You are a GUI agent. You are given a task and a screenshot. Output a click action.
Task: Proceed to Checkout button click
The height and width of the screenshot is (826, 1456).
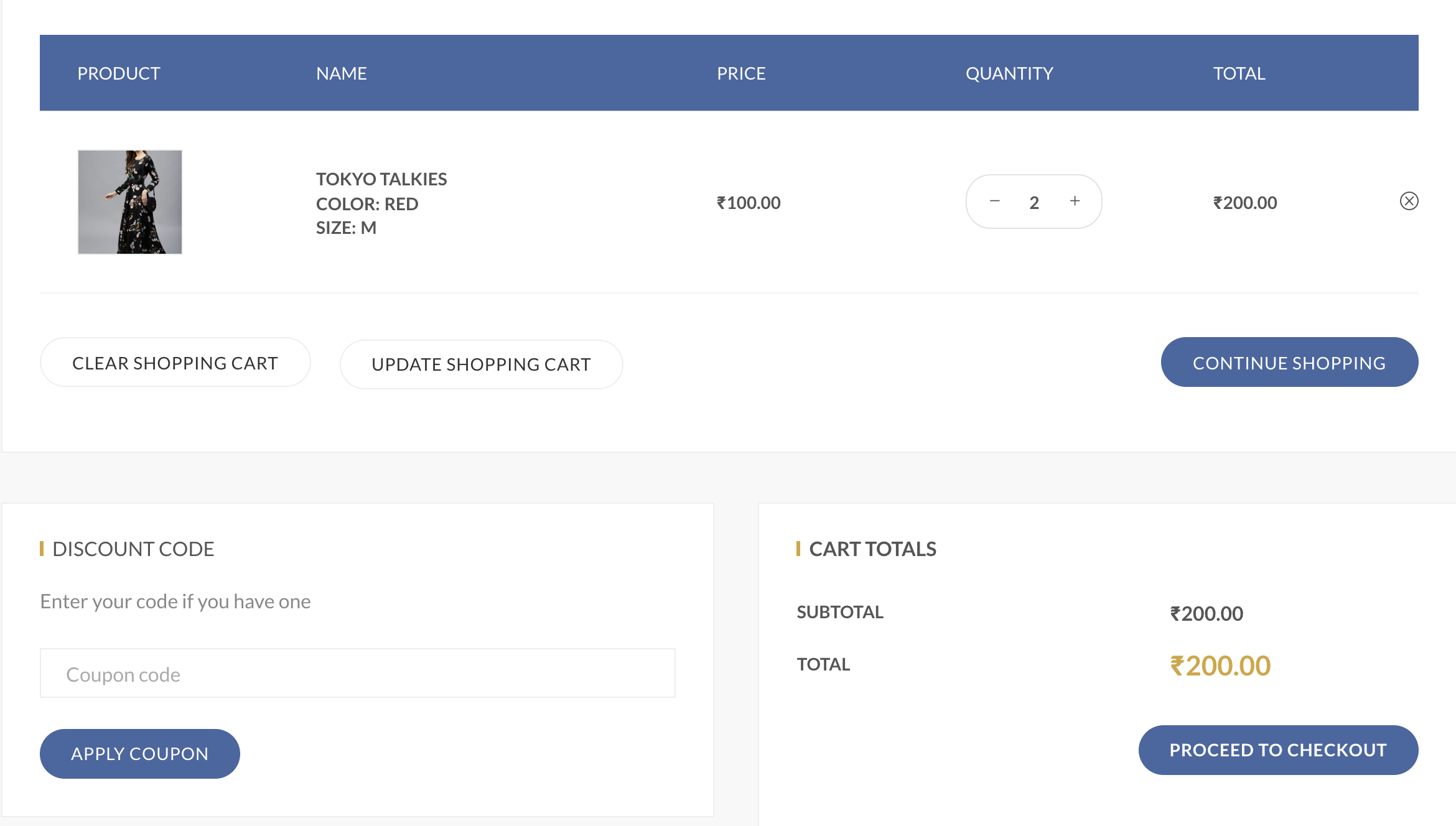pos(1278,750)
